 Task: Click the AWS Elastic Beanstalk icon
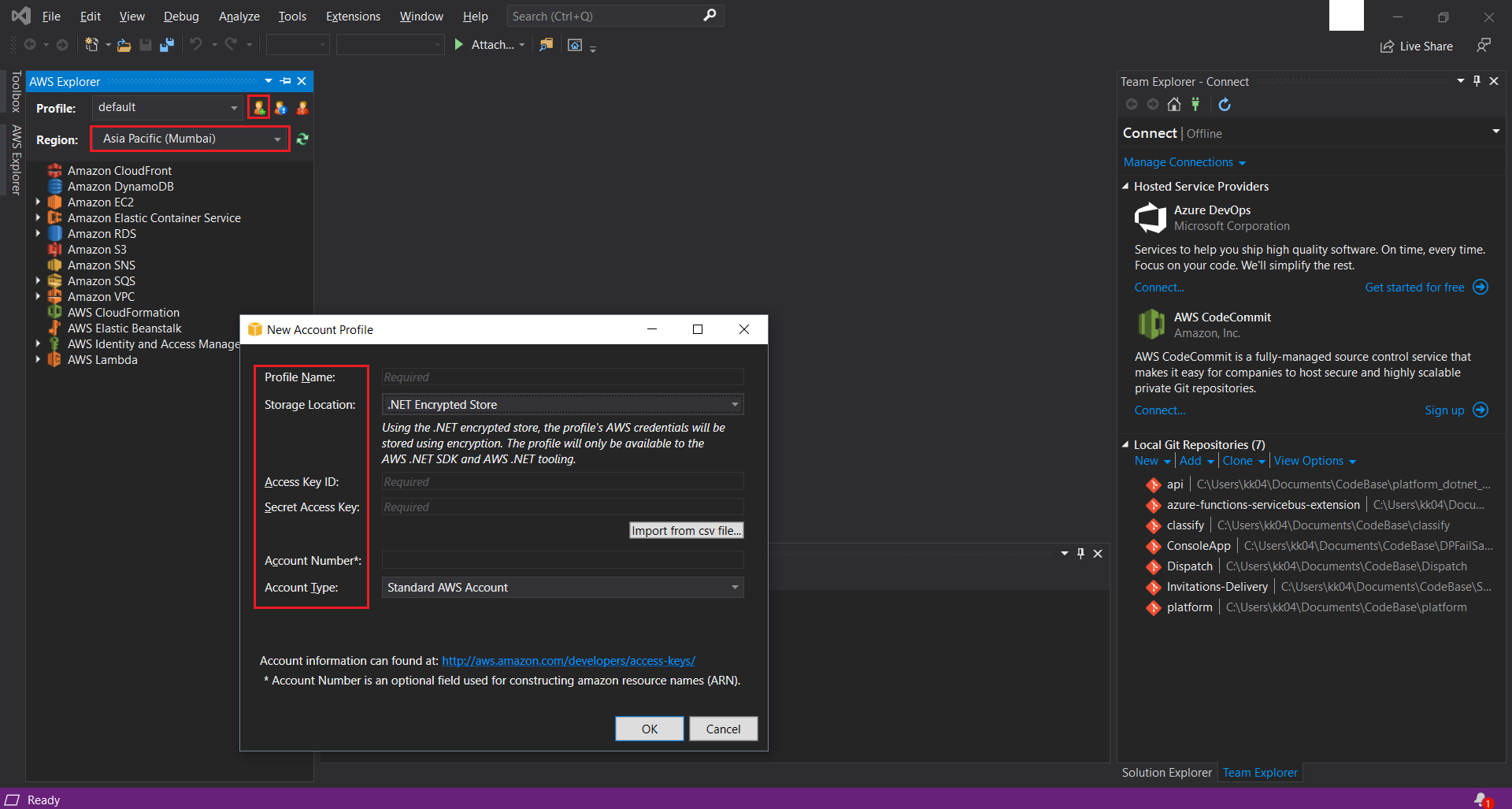54,328
